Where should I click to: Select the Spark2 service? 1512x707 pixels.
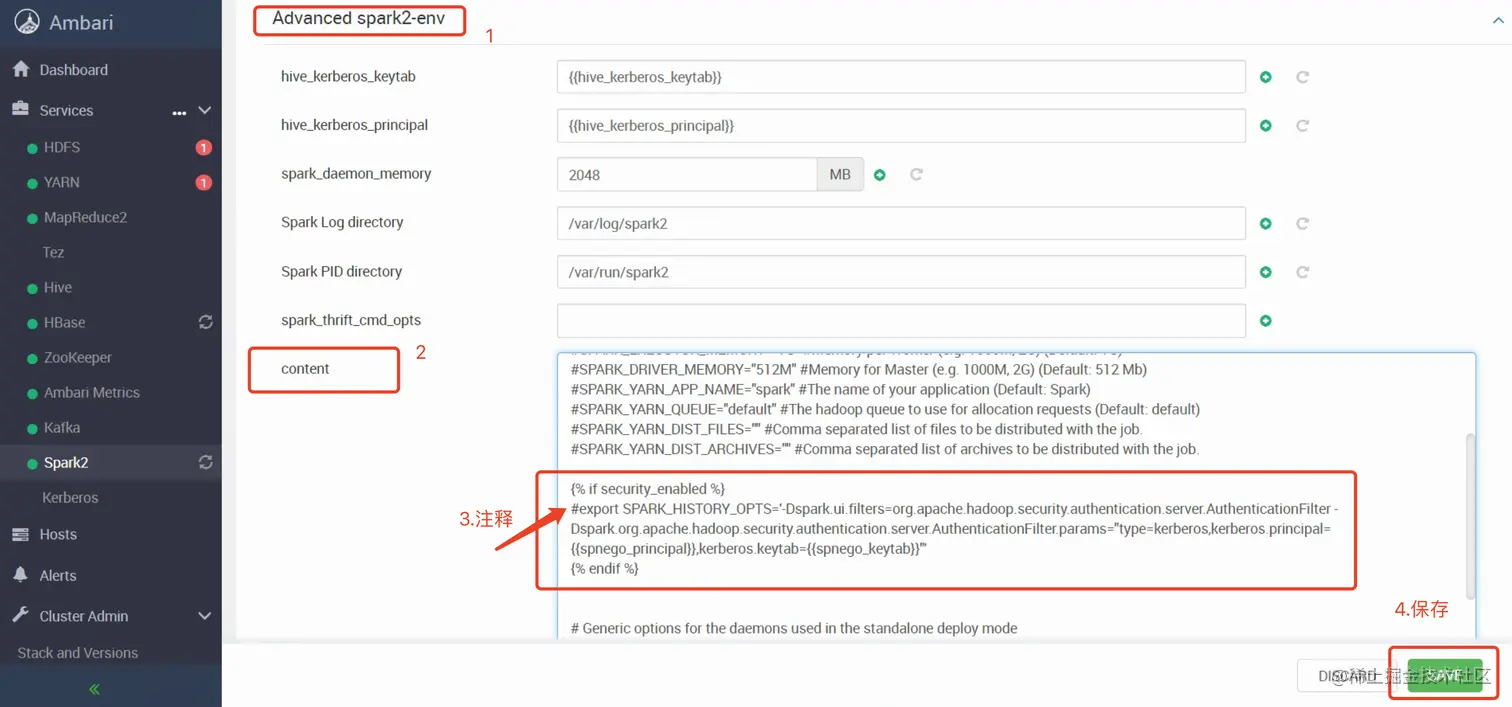pyautogui.click(x=66, y=463)
